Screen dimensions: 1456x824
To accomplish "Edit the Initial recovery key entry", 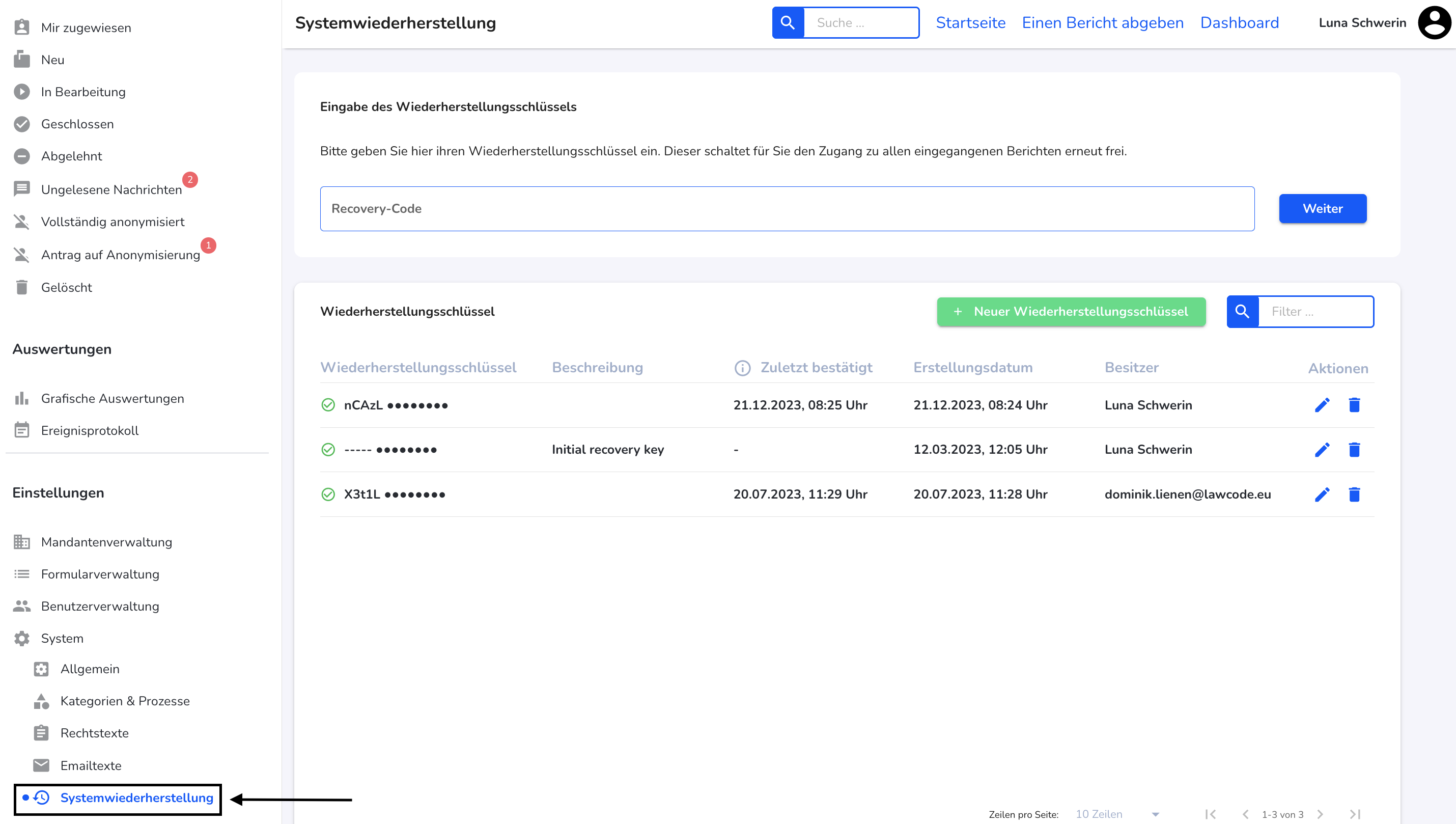I will tap(1322, 450).
